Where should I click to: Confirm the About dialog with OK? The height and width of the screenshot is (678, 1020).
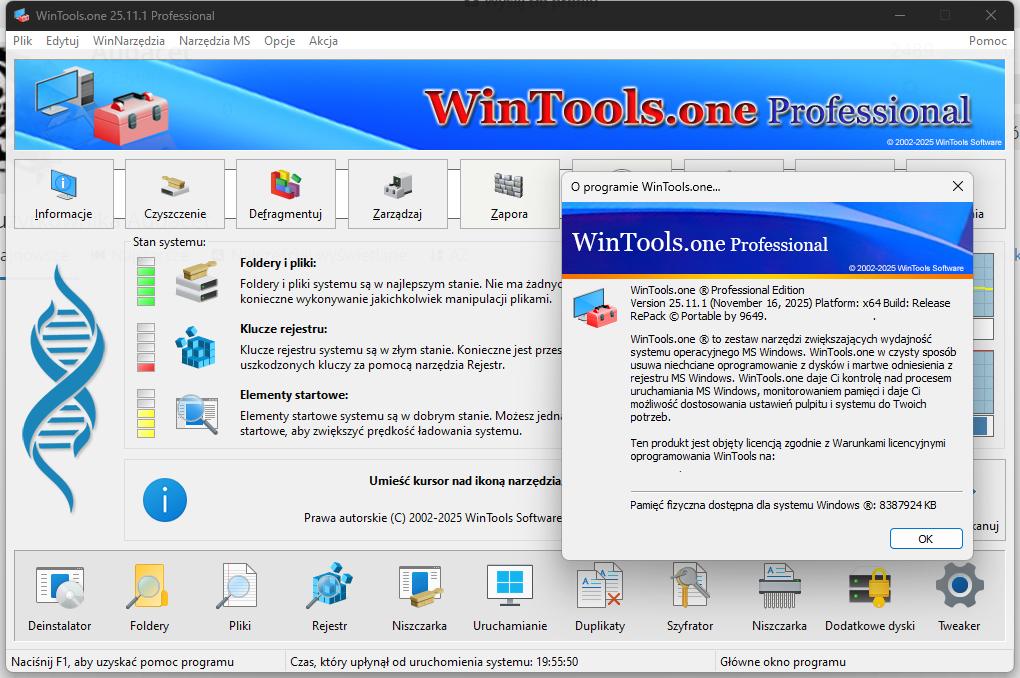coord(926,539)
